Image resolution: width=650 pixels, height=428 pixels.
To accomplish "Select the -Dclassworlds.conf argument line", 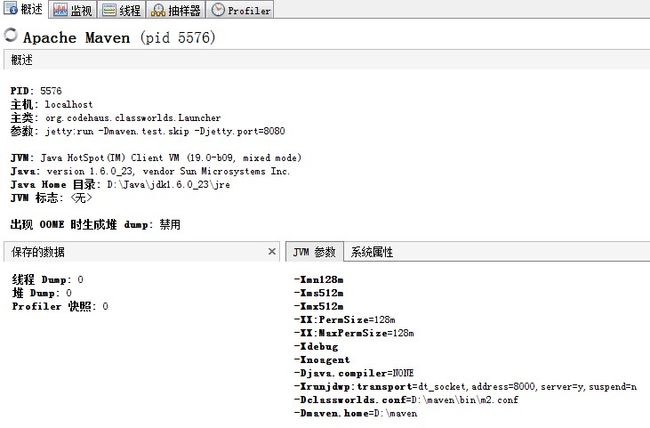I will [x=406, y=400].
